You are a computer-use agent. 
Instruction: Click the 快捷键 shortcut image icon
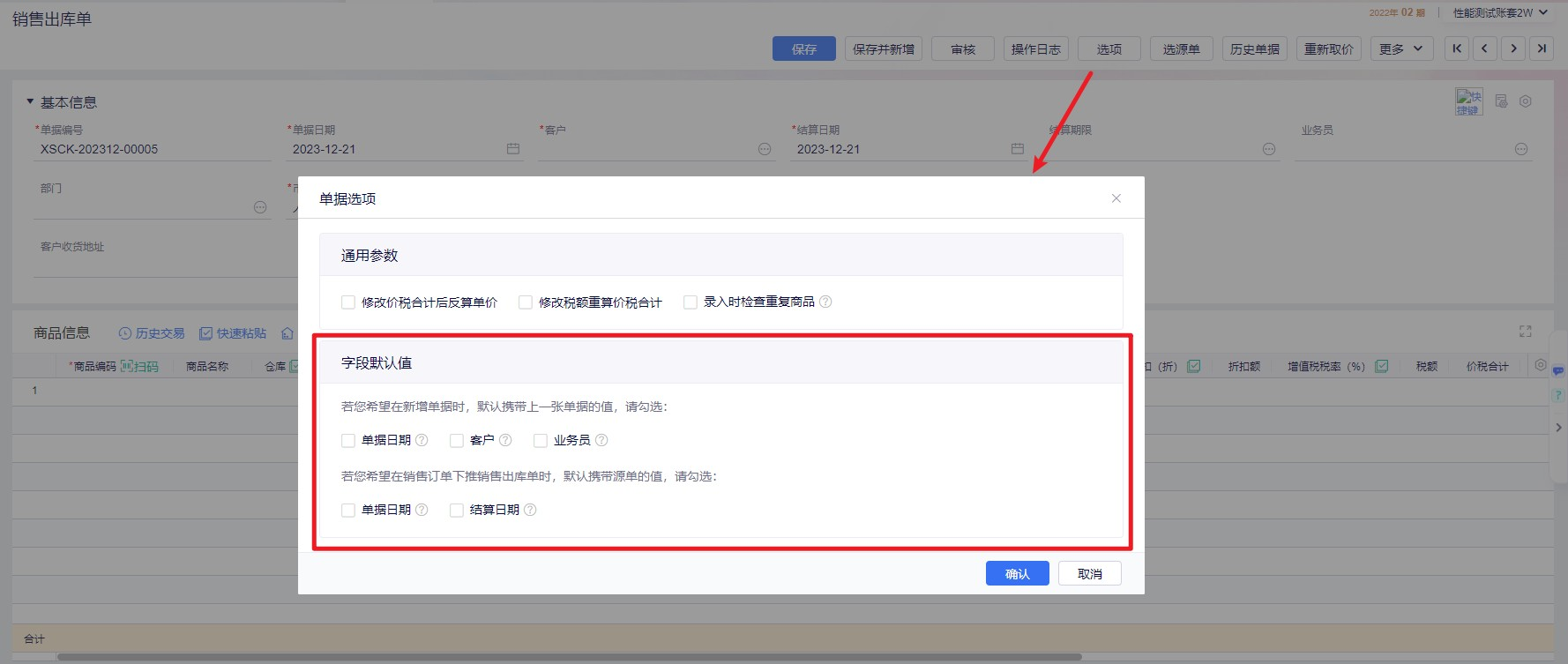pyautogui.click(x=1469, y=101)
